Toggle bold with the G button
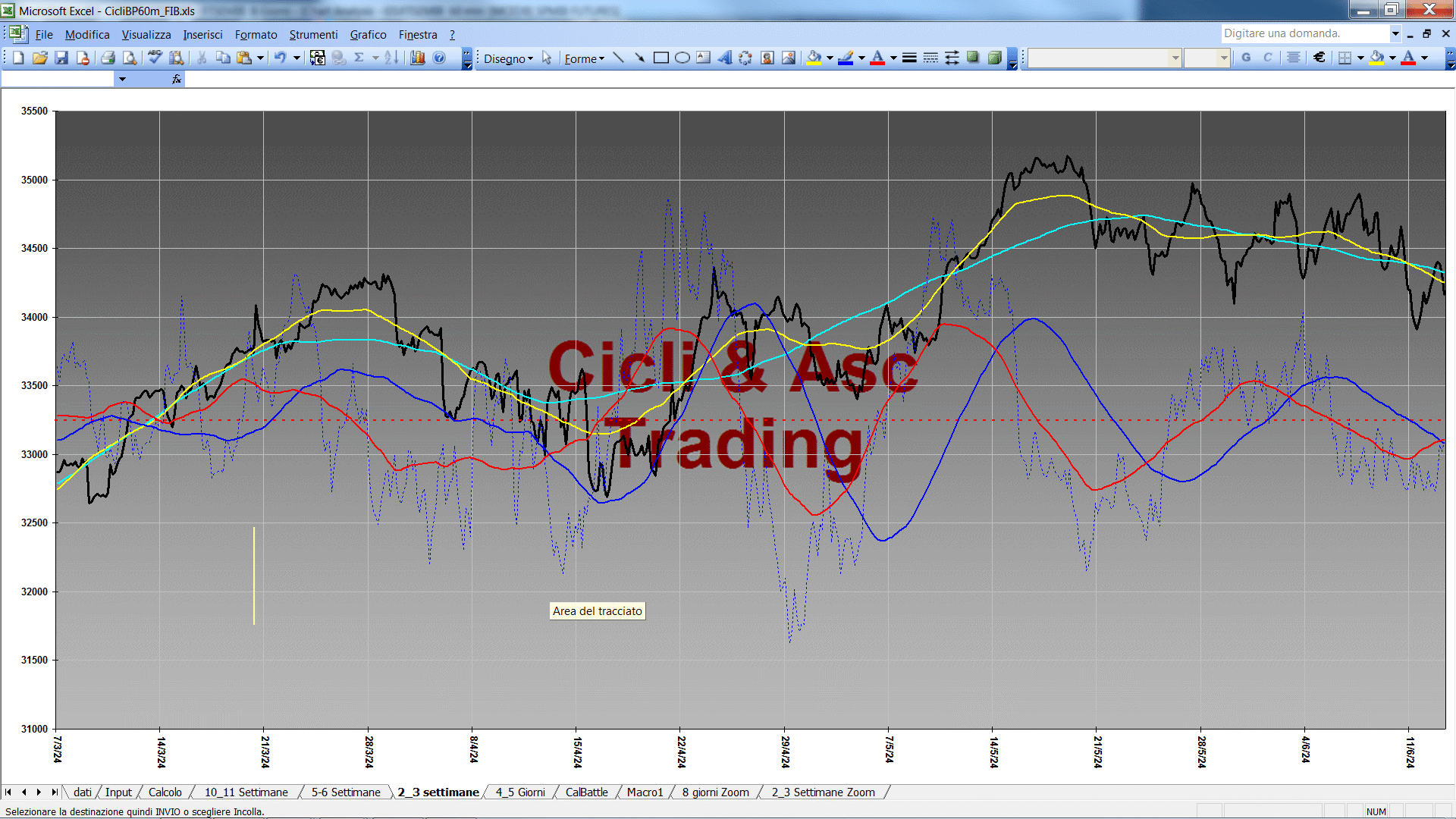The height and width of the screenshot is (819, 1456). (1246, 58)
